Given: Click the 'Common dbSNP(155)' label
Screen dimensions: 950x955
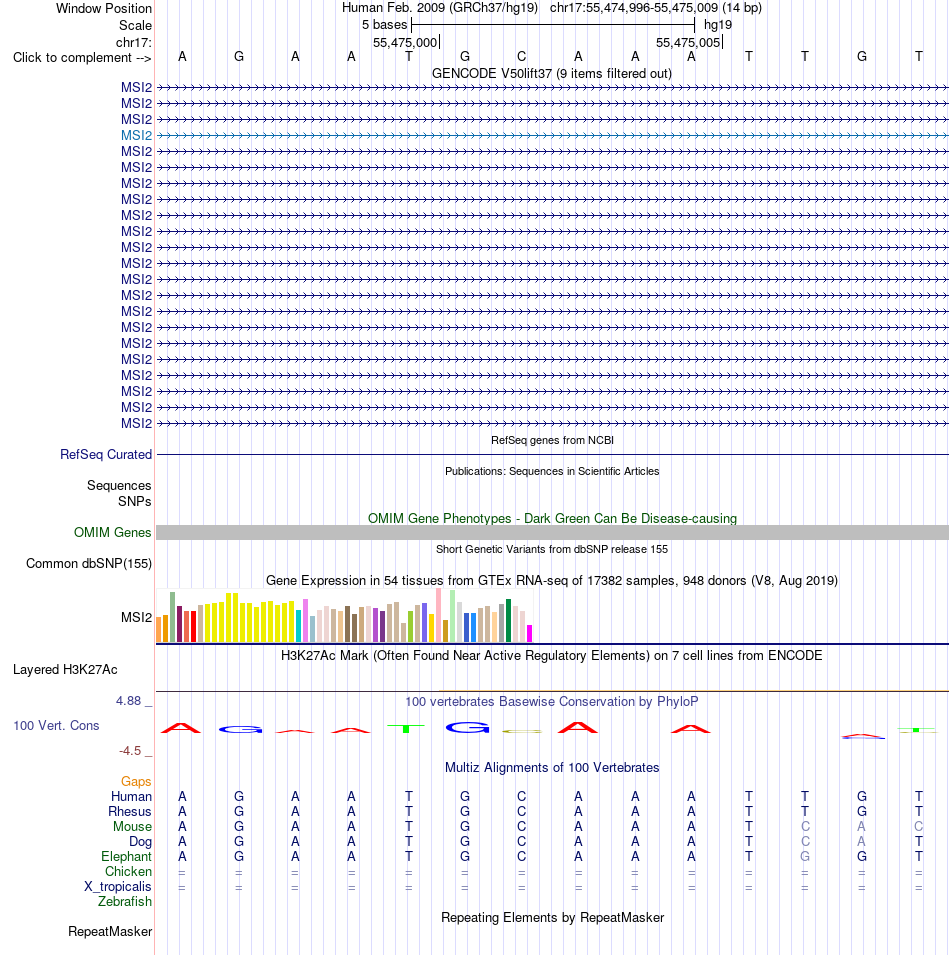Looking at the screenshot, I should pyautogui.click(x=89, y=563).
